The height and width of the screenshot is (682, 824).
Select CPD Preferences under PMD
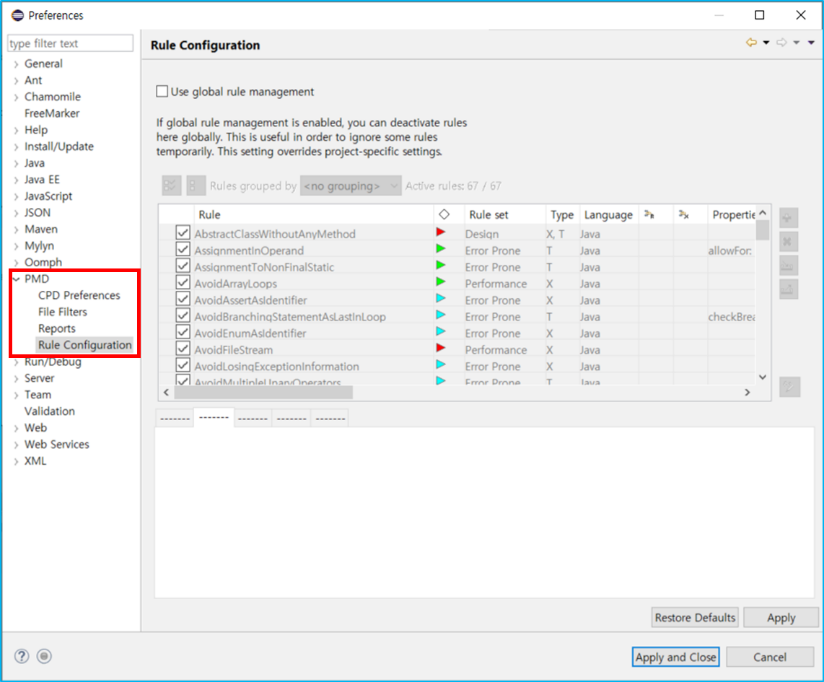[79, 295]
